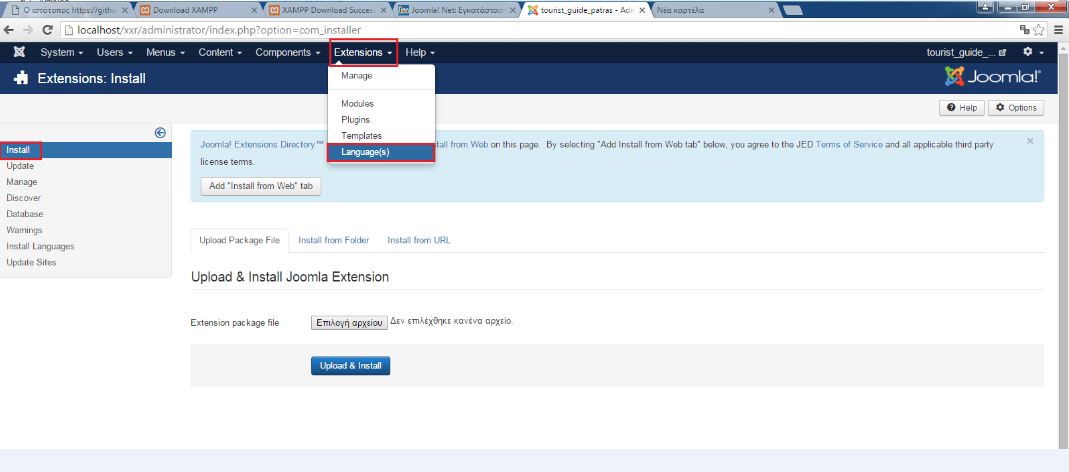
Task: Switch to Install from Folder tab
Action: coord(334,240)
